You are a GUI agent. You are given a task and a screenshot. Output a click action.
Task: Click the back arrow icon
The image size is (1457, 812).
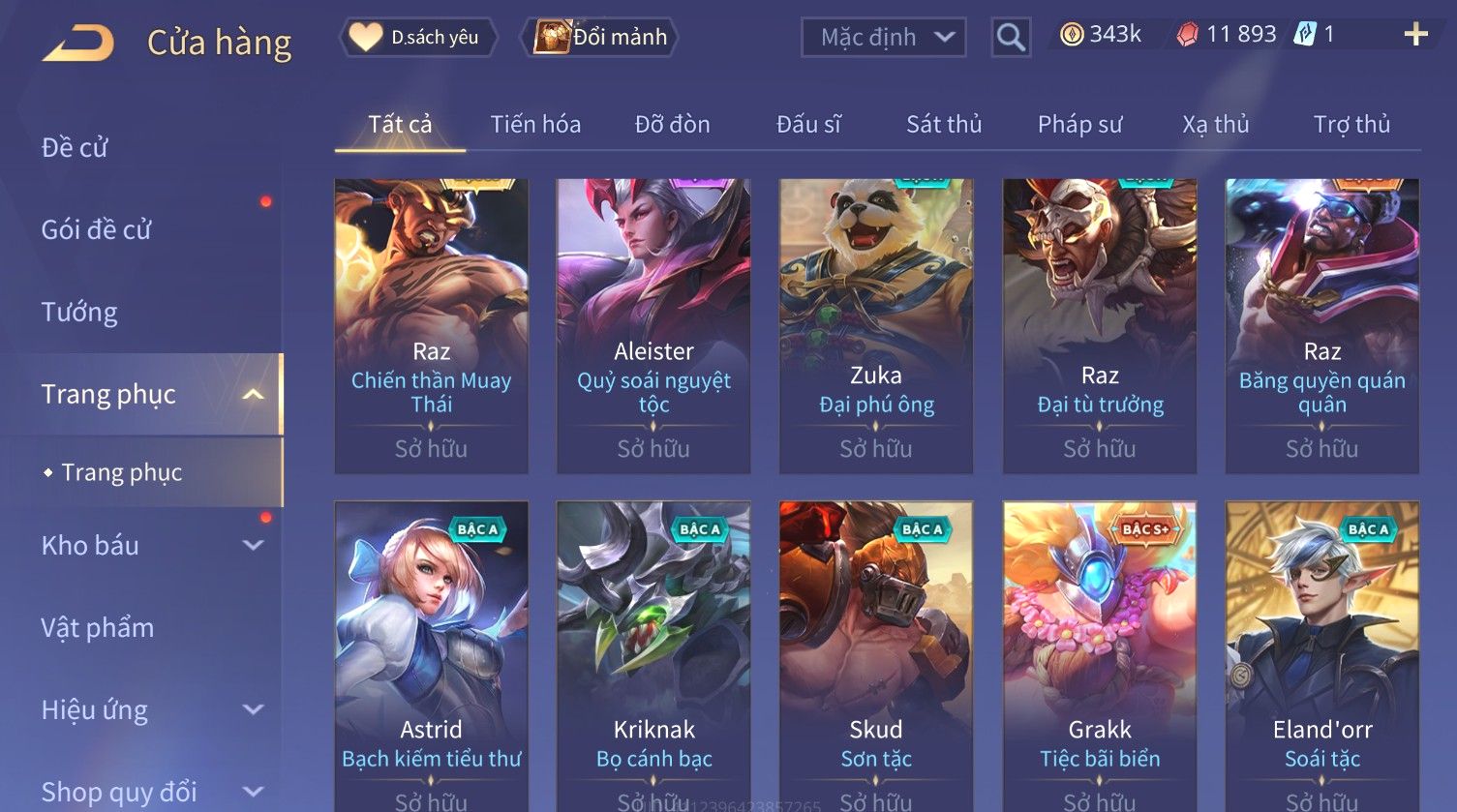coord(77,43)
